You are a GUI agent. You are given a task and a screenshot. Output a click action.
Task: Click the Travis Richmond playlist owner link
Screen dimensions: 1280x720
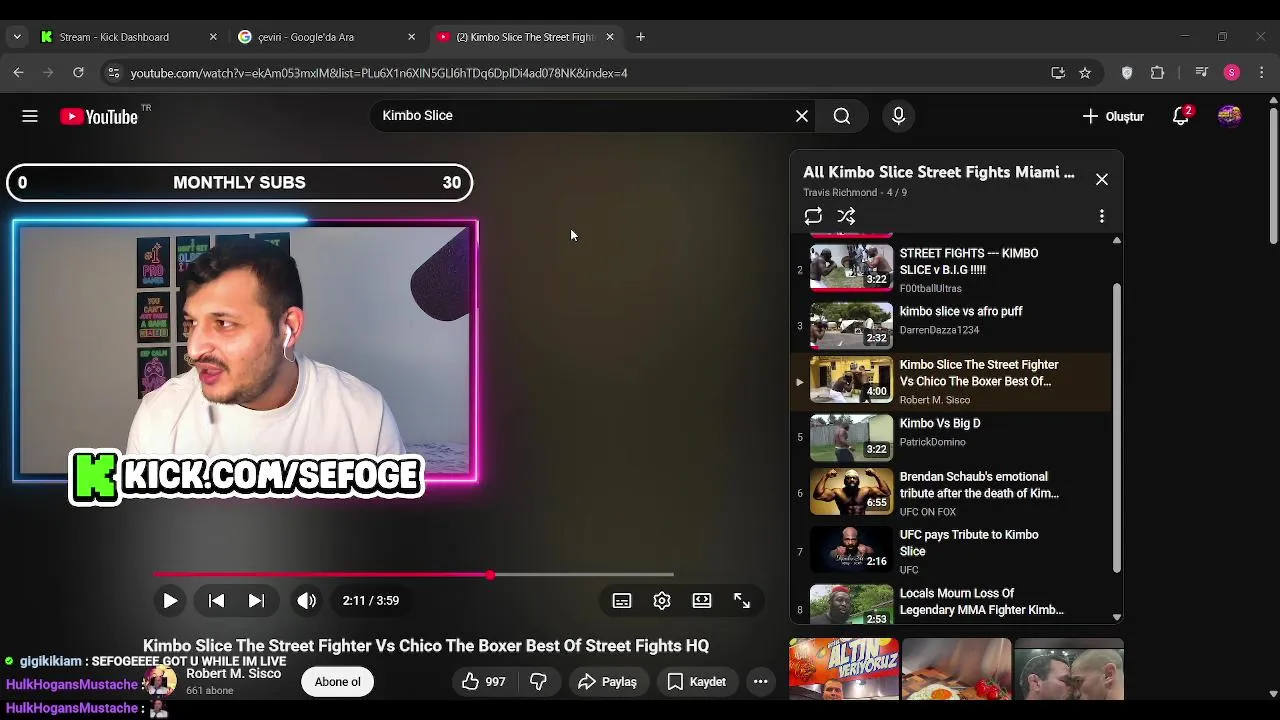point(840,192)
